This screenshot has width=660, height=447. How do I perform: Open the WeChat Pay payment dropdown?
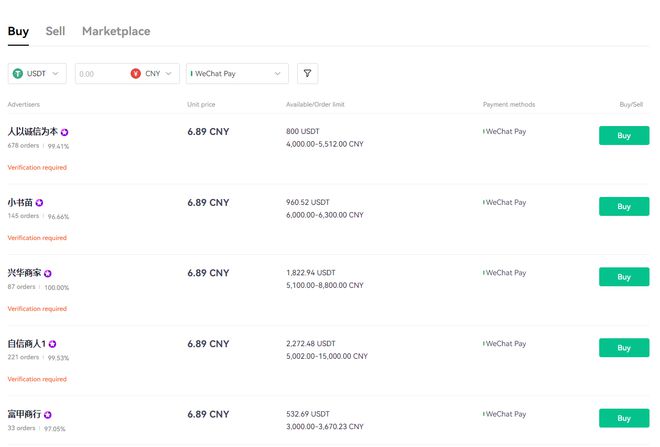[x=237, y=73]
